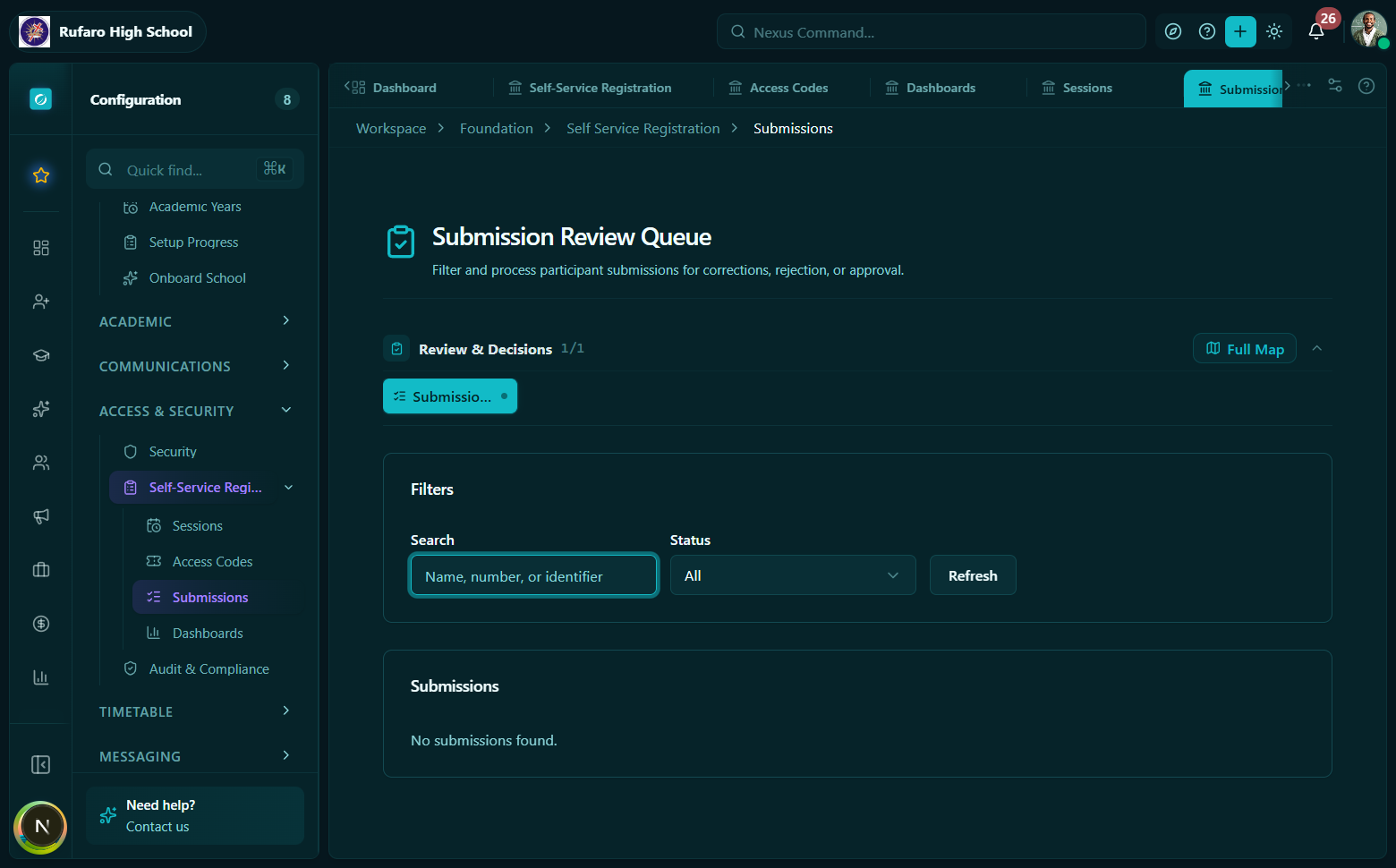Click the Submission Review Queue clipboard icon
This screenshot has width=1396, height=868.
coord(401,242)
